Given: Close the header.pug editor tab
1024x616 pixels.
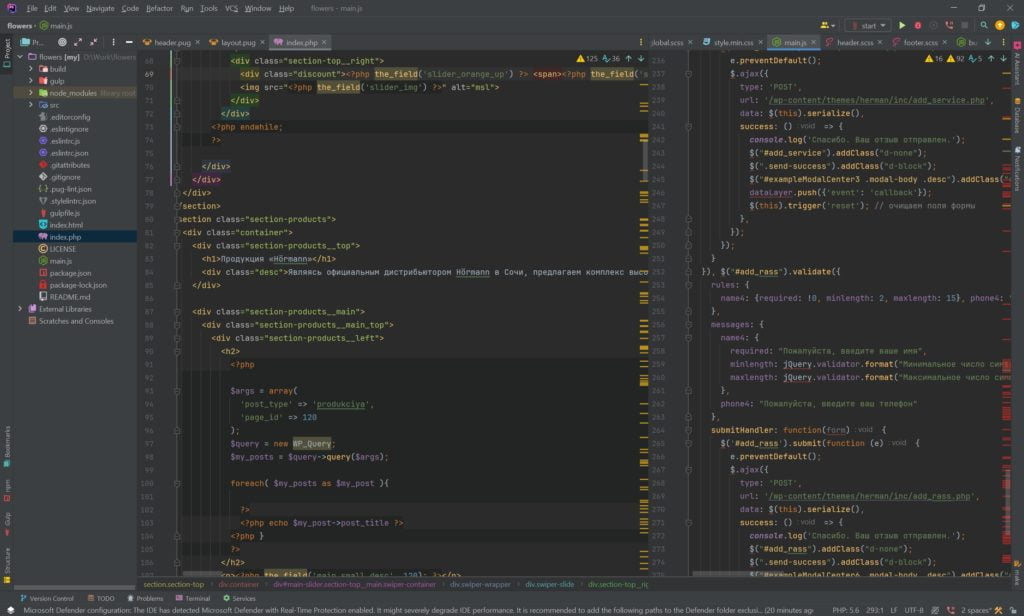Looking at the screenshot, I should (197, 43).
